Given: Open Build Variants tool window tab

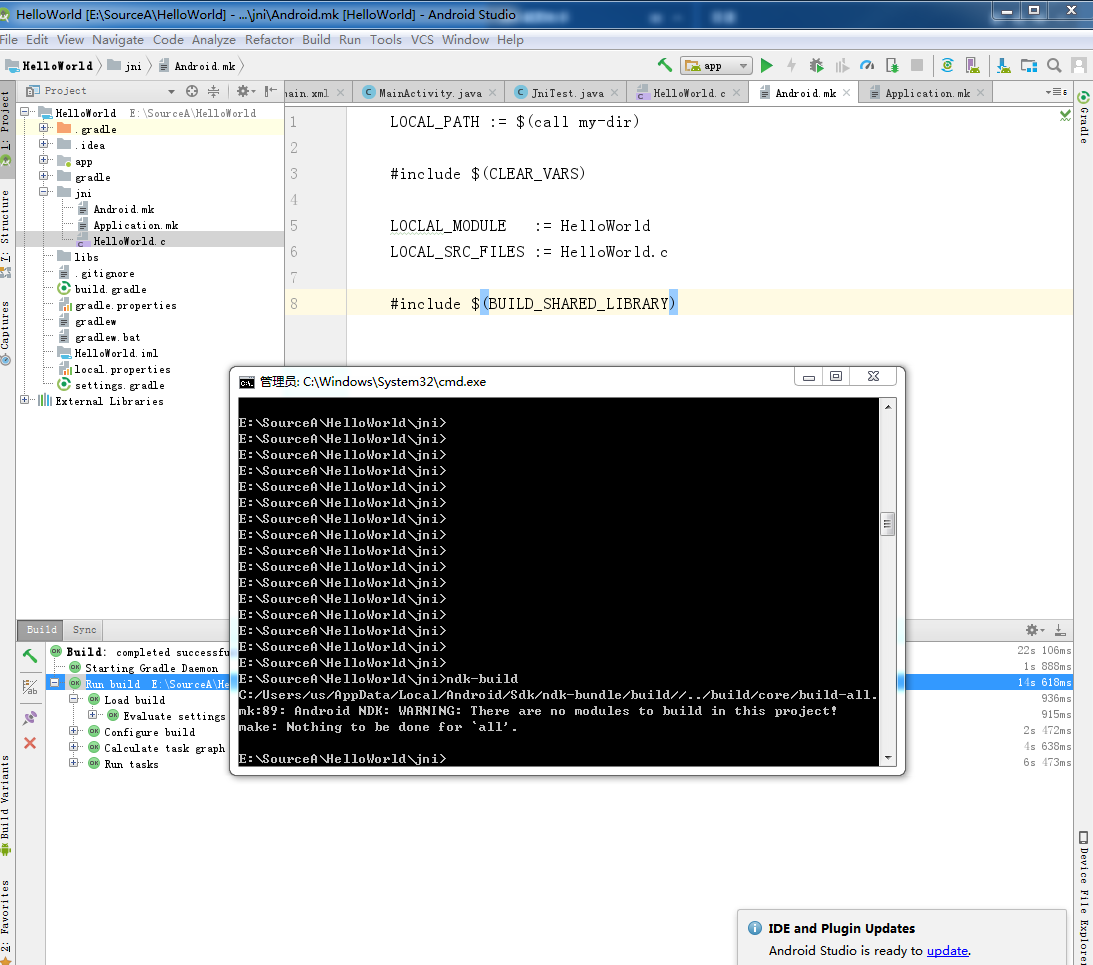Looking at the screenshot, I should (6, 805).
